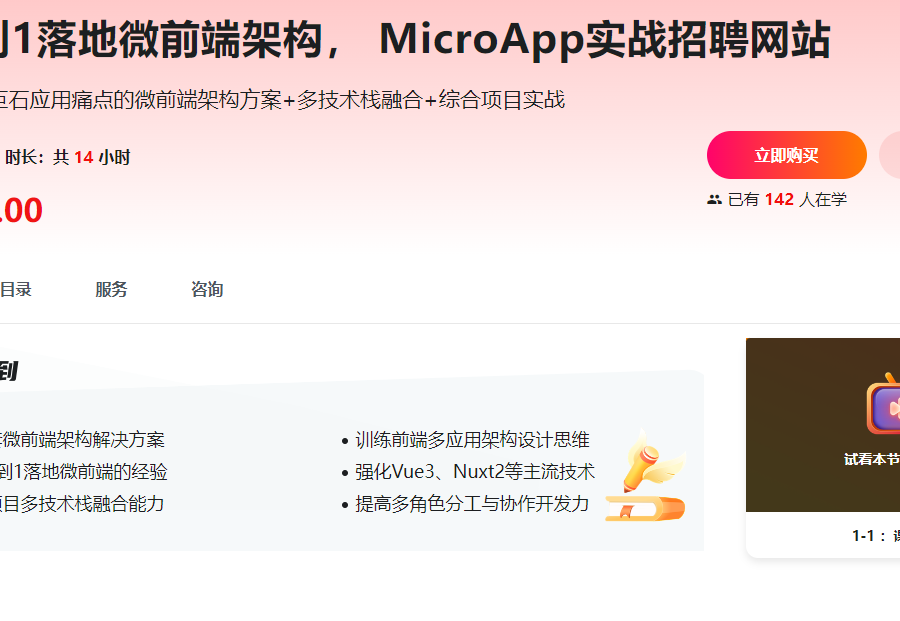Click the 强化Vue3、Nuxt2等主流技术 list item
This screenshot has height=621, width=900.
point(474,471)
